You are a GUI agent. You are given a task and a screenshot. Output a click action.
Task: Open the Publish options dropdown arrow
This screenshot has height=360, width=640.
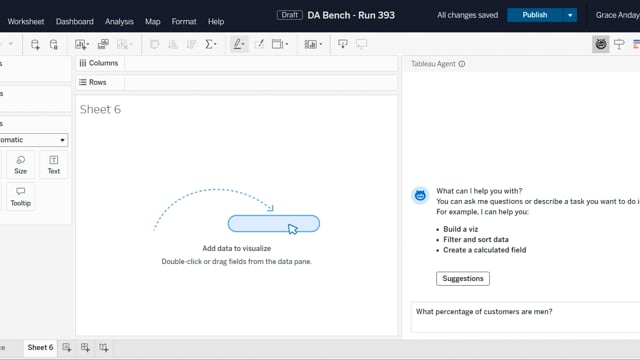tap(570, 15)
